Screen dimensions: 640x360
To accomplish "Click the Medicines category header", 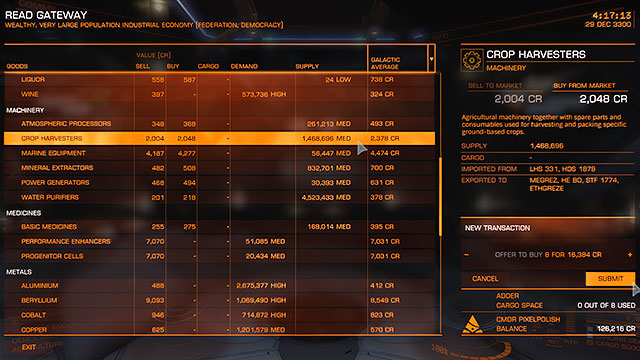I will tap(23, 213).
